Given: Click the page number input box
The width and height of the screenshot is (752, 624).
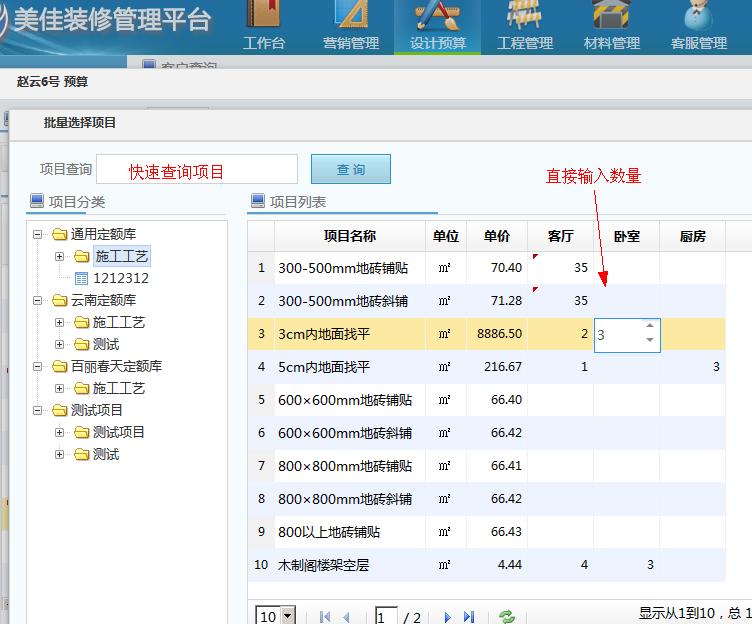Looking at the screenshot, I should tap(386, 616).
